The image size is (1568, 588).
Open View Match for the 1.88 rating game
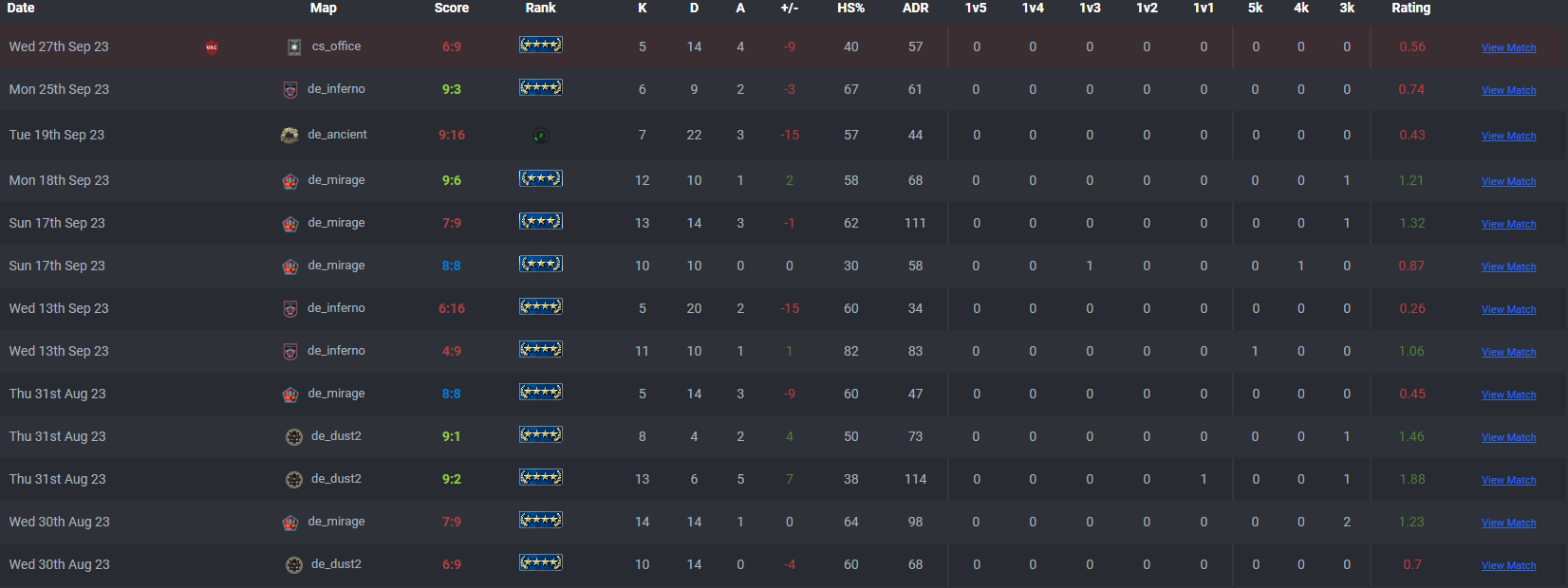point(1508,480)
